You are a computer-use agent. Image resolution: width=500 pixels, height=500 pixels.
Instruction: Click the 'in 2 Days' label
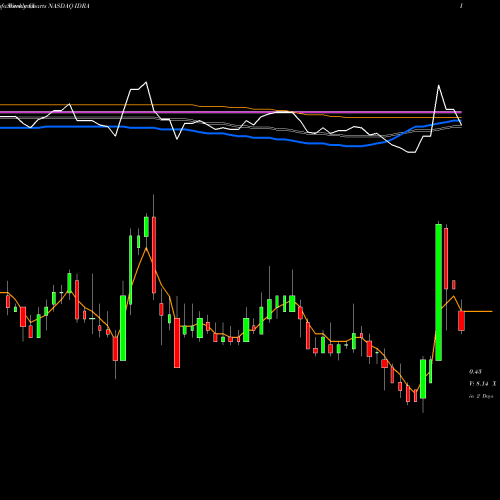(481, 396)
